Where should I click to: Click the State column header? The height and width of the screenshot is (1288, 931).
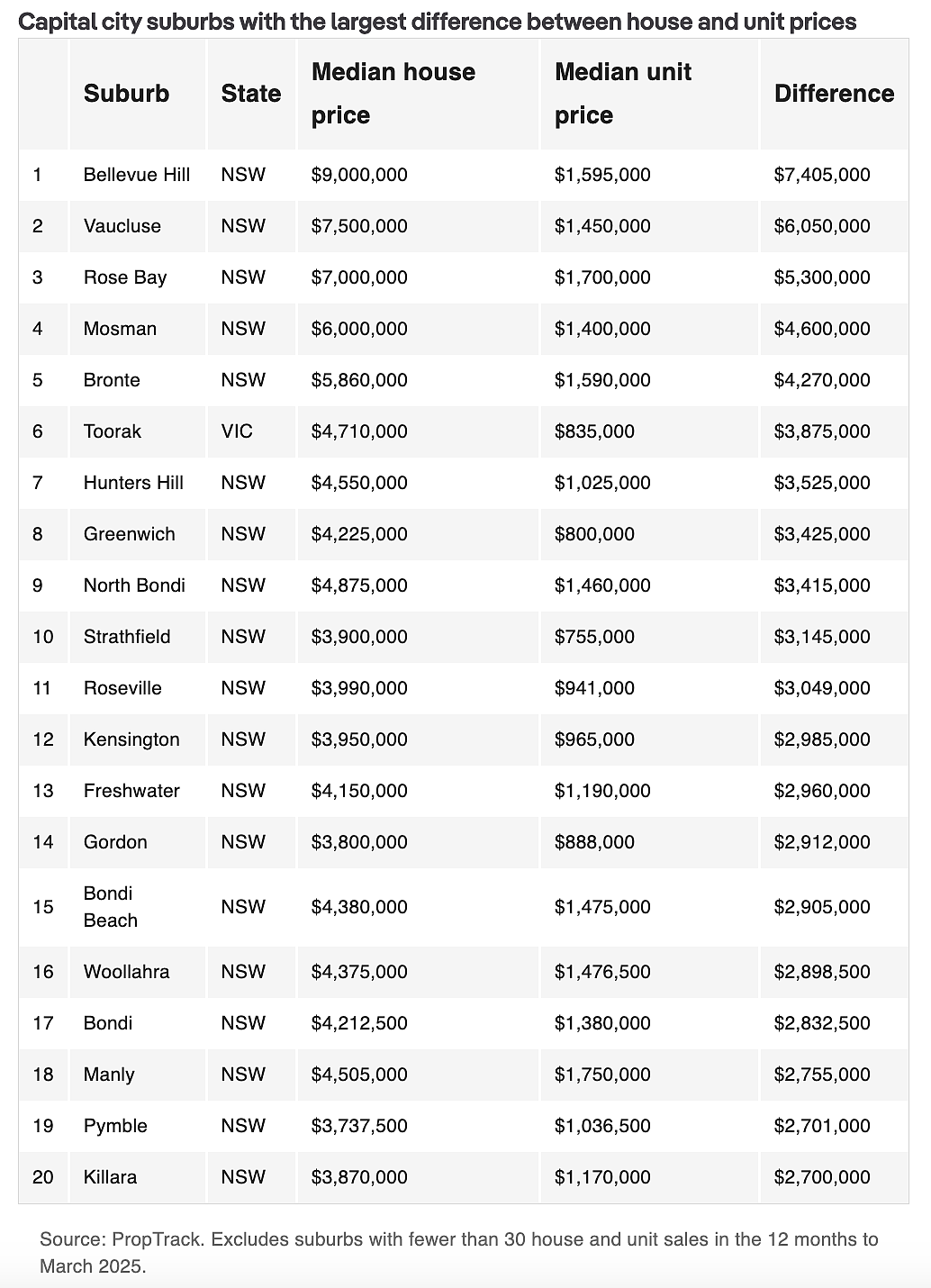251,94
